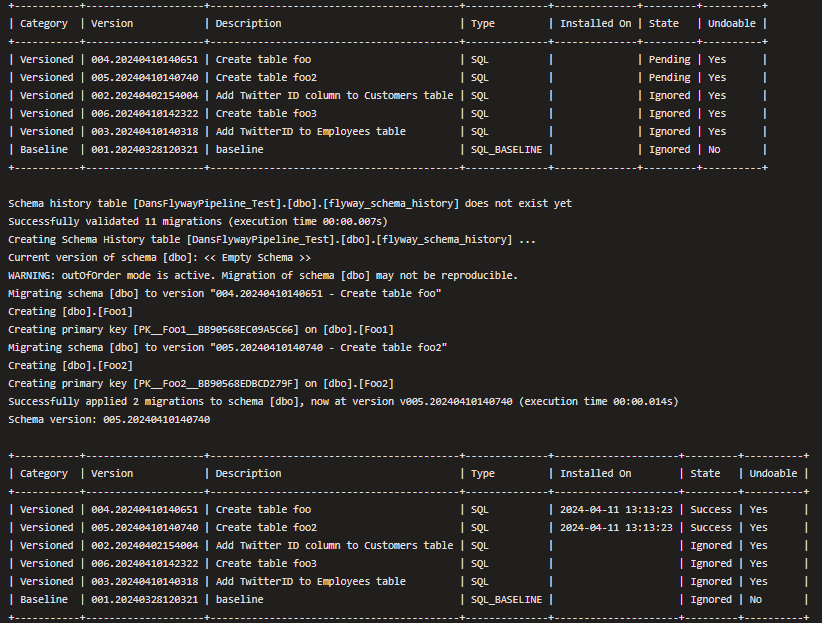822x623 pixels.
Task: Click the 'Undoable' header in bottom table
Action: [773, 473]
